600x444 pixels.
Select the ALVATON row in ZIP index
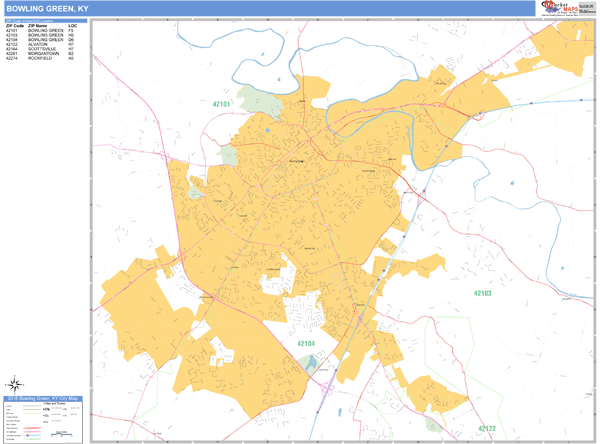click(40, 44)
